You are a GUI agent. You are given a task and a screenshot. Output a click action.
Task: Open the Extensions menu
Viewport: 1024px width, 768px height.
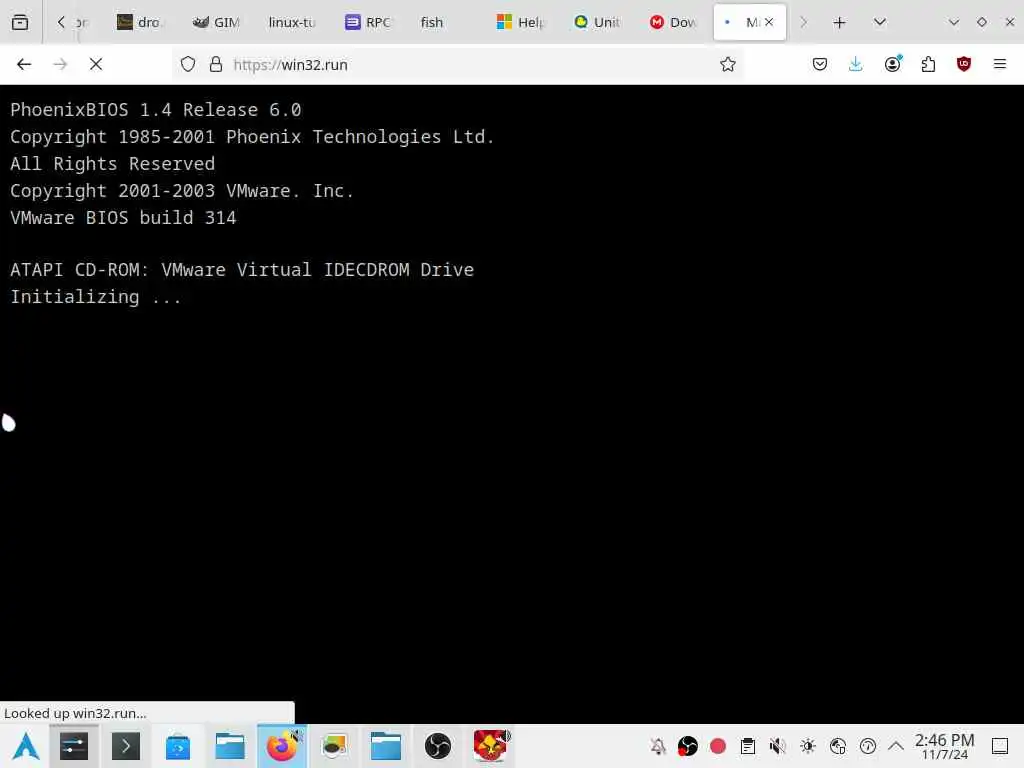[x=928, y=64]
